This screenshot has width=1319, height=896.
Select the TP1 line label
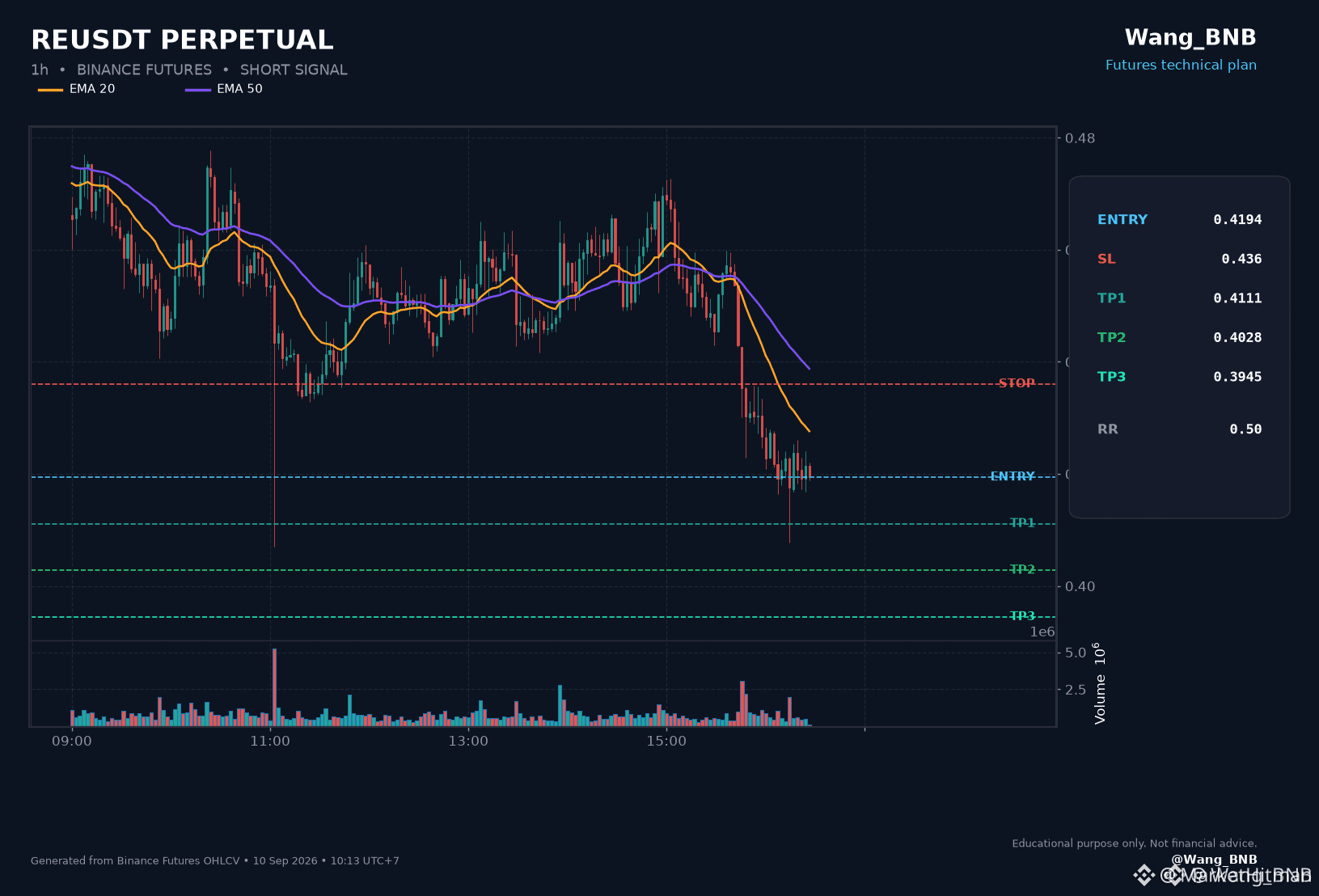pos(1022,523)
